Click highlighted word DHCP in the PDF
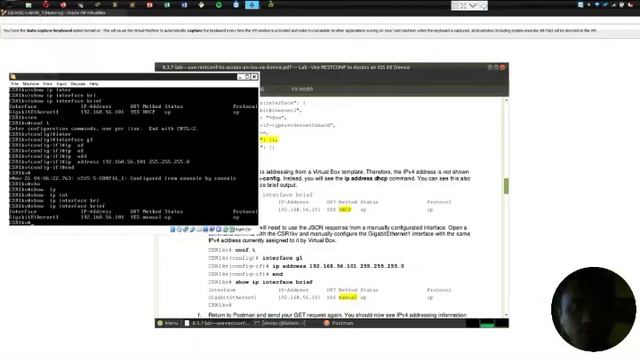The width and height of the screenshot is (640, 360). point(345,210)
